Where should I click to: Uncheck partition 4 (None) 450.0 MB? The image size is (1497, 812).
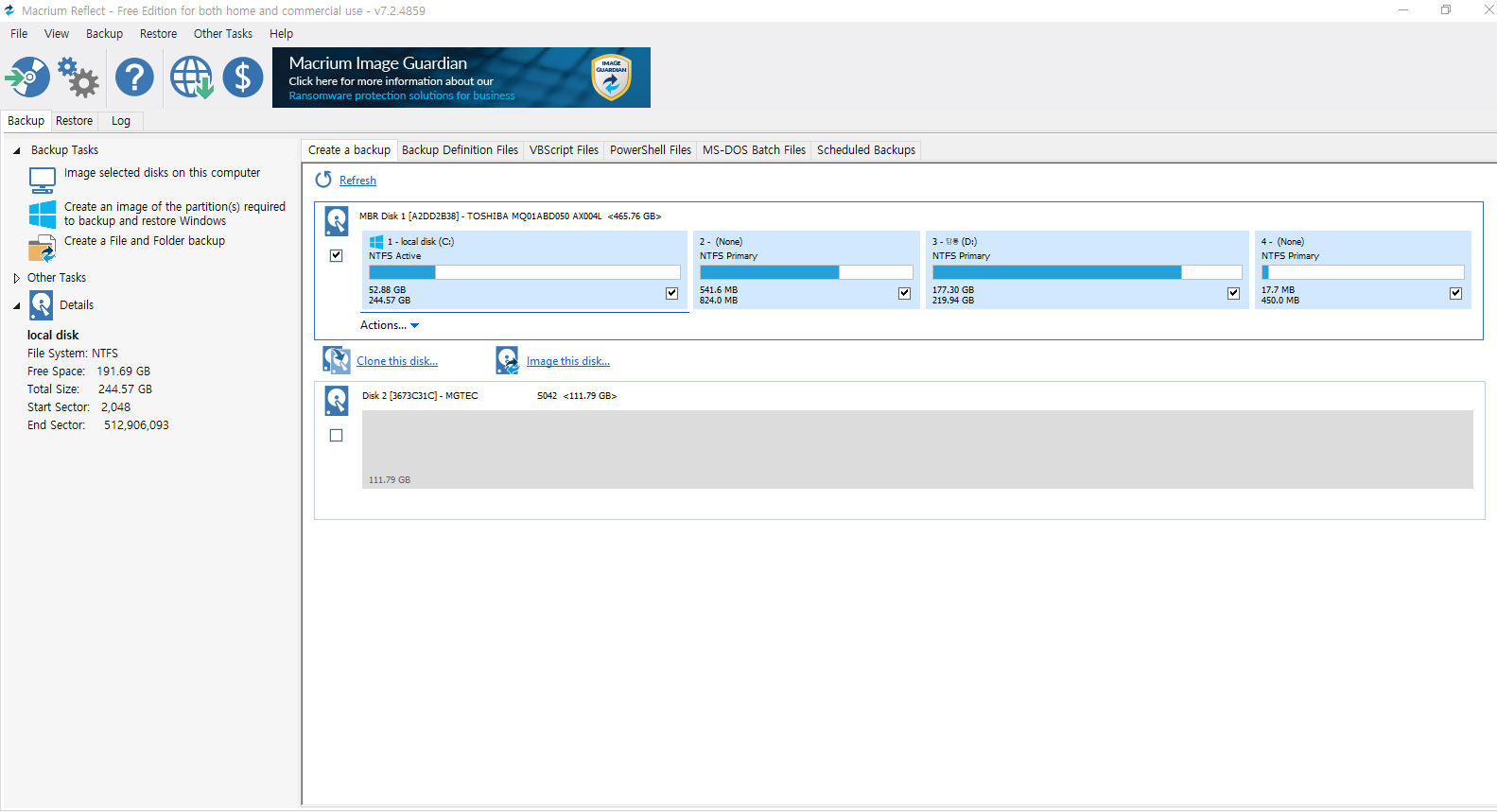coord(1456,293)
